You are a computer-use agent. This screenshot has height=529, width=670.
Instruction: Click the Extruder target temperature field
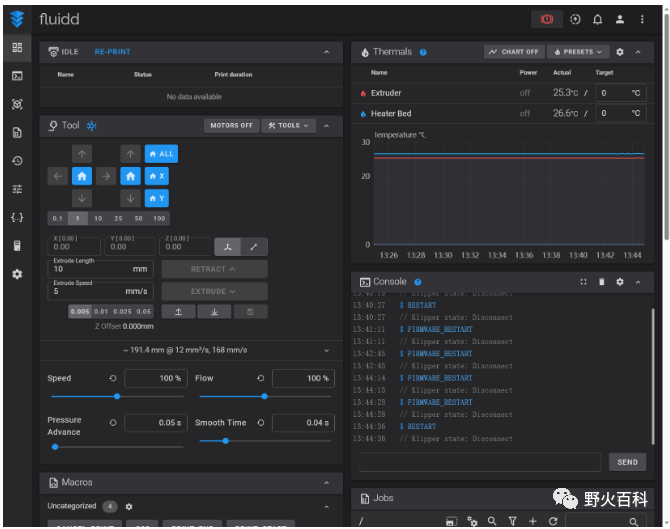(x=621, y=93)
